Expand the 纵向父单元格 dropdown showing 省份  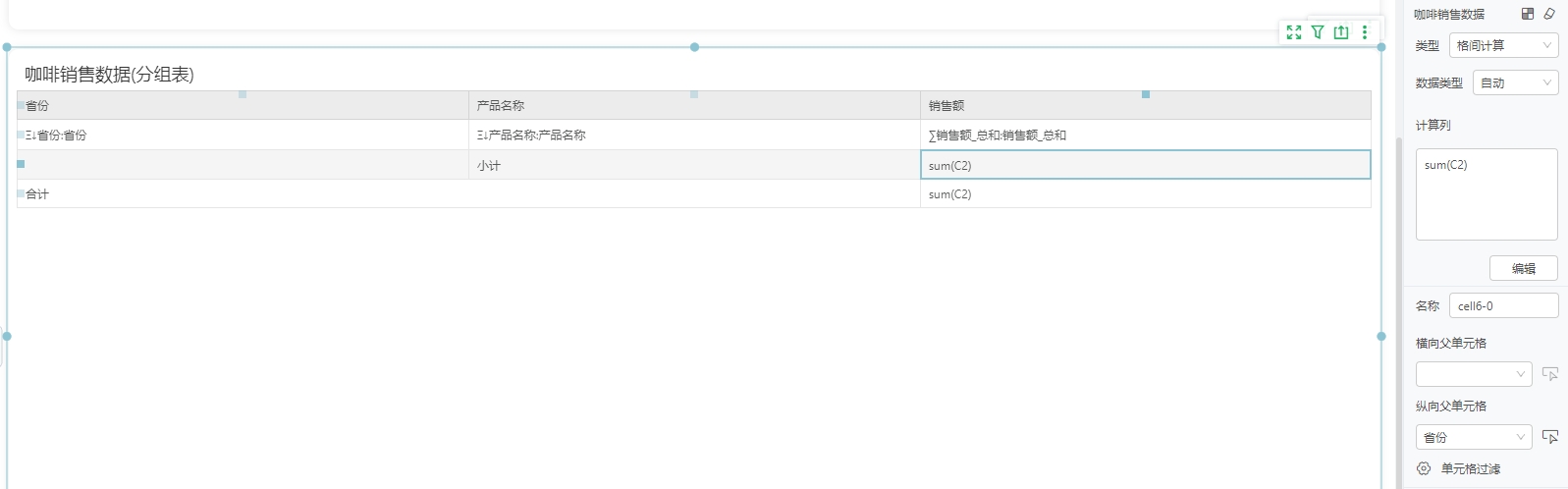click(1473, 437)
